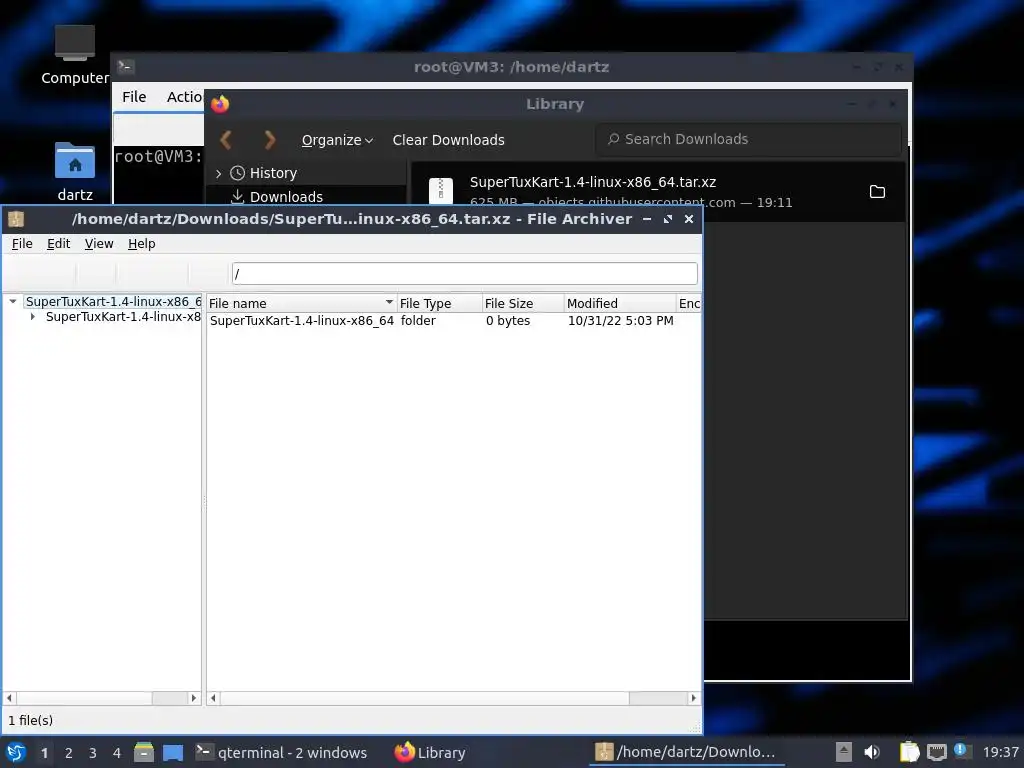Switch to virtual desktop 4
Screen dimensions: 1024x768
[117, 753]
